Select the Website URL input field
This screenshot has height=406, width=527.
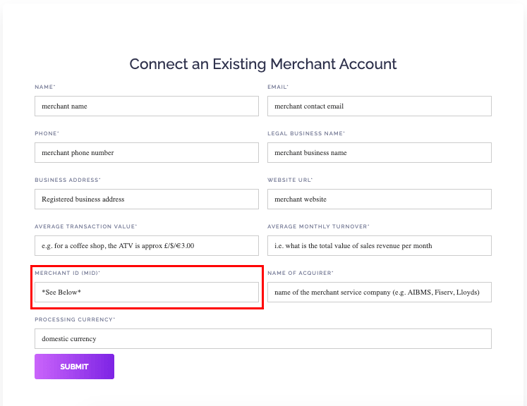[x=379, y=199]
